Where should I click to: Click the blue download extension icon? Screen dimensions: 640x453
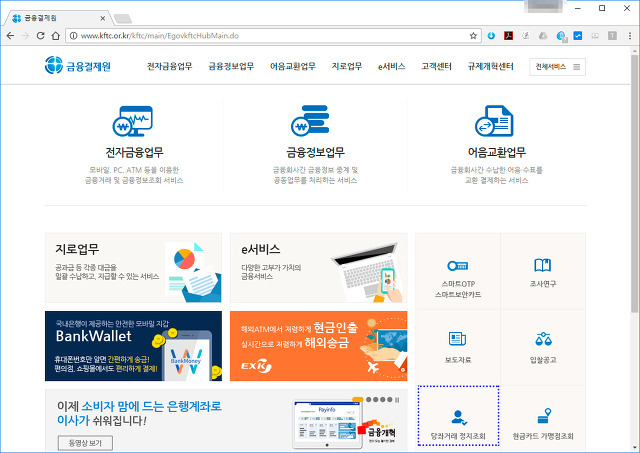[x=491, y=36]
